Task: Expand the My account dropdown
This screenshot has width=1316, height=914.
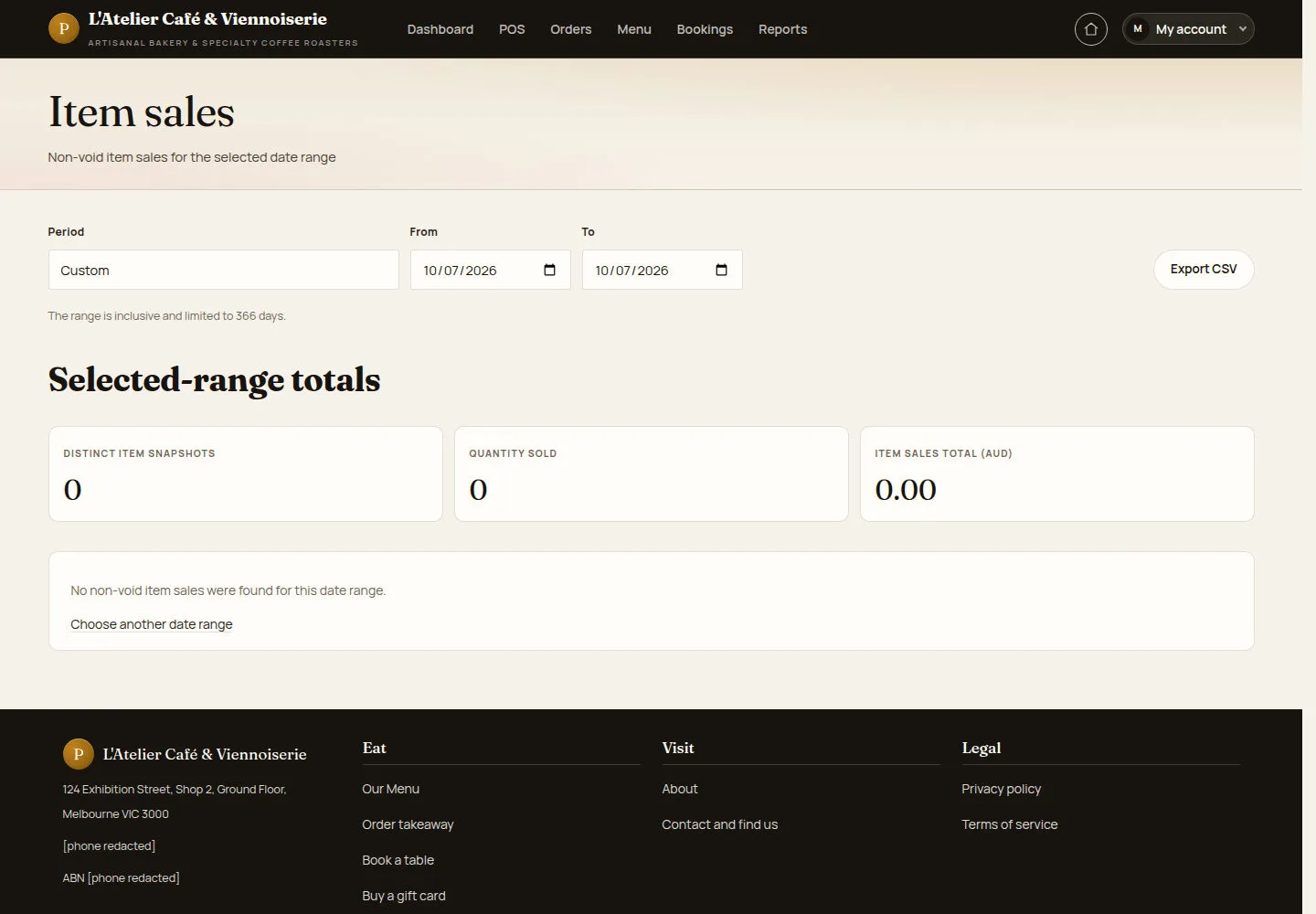Action: click(1188, 29)
